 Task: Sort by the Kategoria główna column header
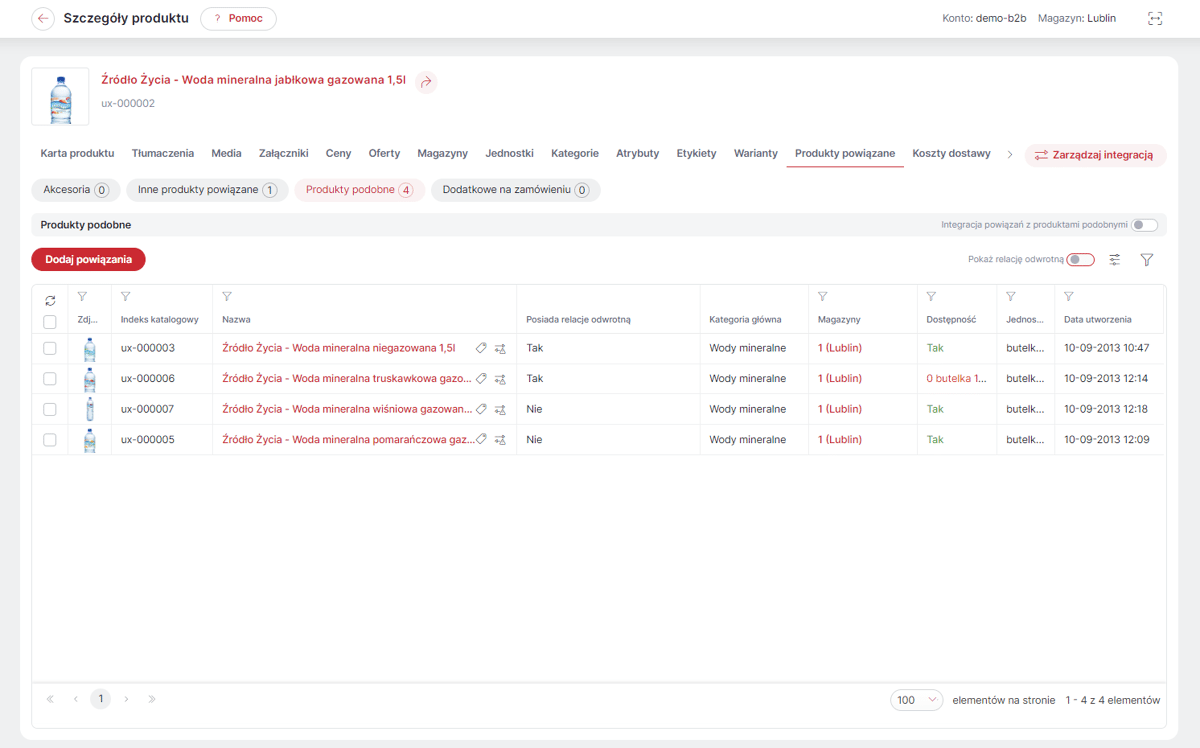745,320
